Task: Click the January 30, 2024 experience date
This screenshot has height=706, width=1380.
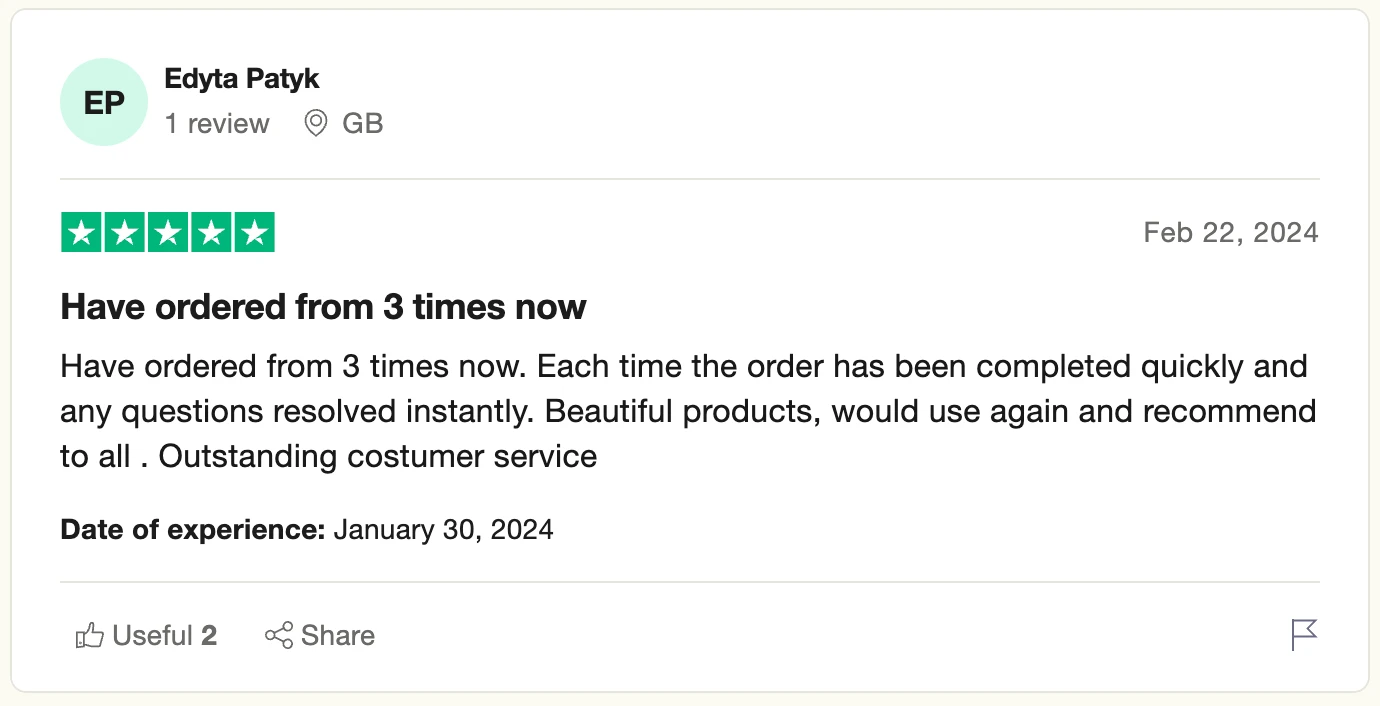Action: [443, 529]
